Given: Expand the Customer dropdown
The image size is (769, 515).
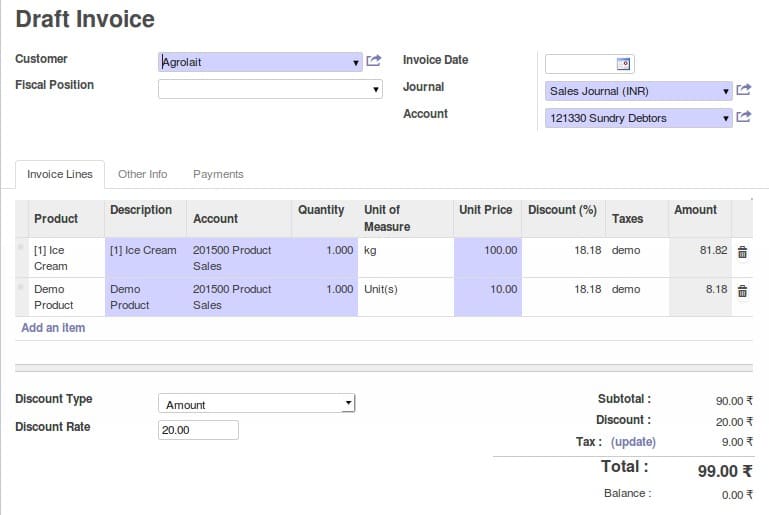Looking at the screenshot, I should [356, 63].
